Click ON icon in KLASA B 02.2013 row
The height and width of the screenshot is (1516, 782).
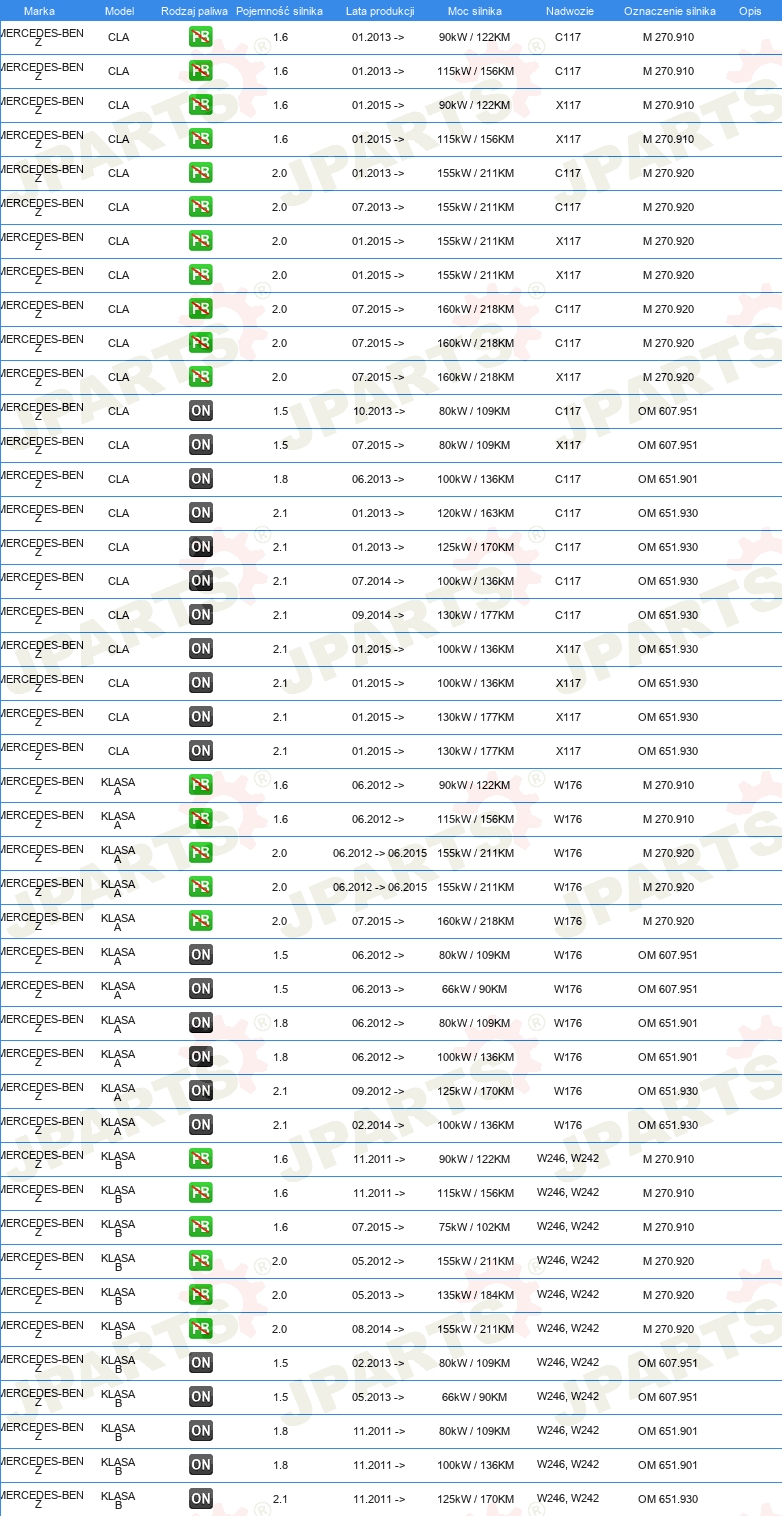coord(201,1363)
